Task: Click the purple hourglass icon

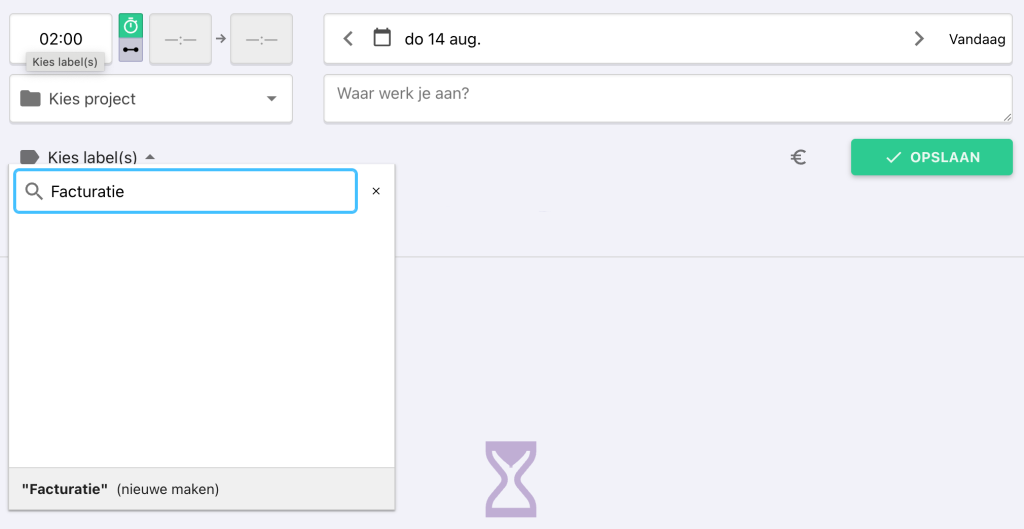Action: [510, 479]
